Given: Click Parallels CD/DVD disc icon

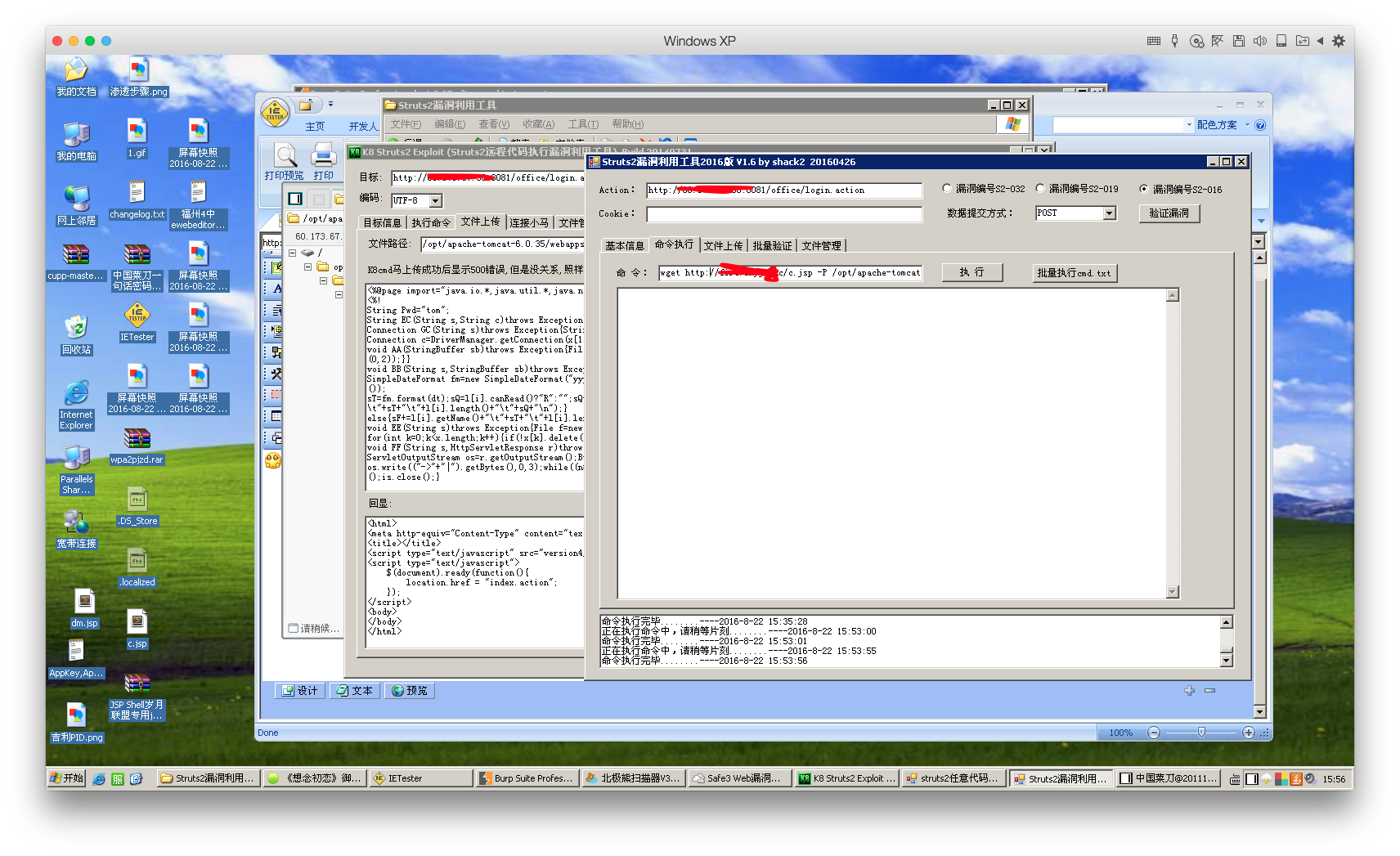Looking at the screenshot, I should [1196, 41].
